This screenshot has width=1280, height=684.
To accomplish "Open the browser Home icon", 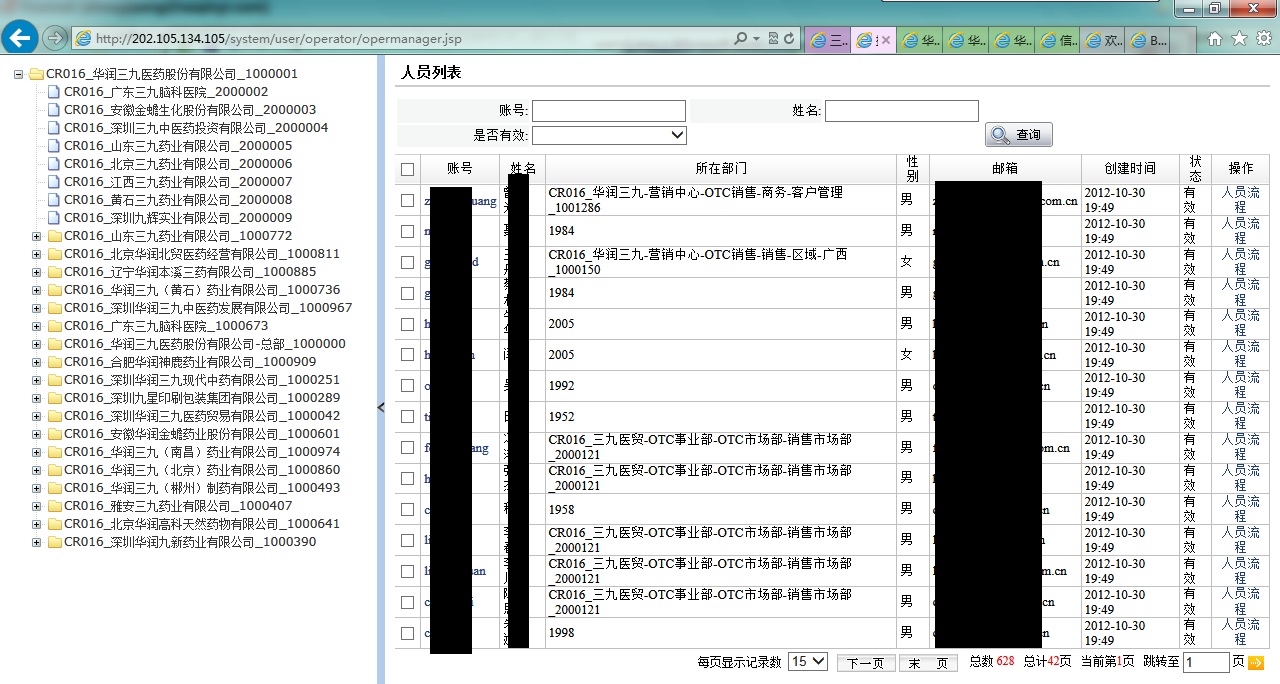I will coord(1215,39).
